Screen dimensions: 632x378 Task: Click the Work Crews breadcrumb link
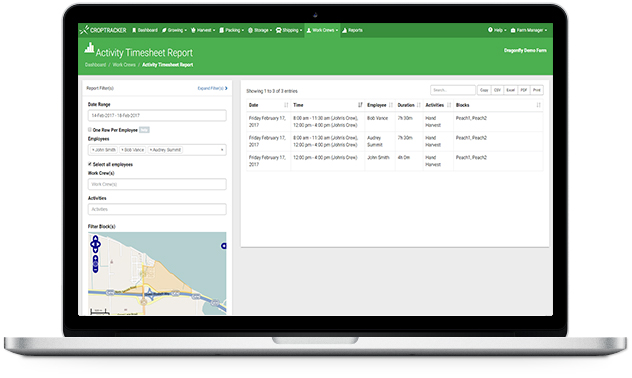click(x=124, y=65)
